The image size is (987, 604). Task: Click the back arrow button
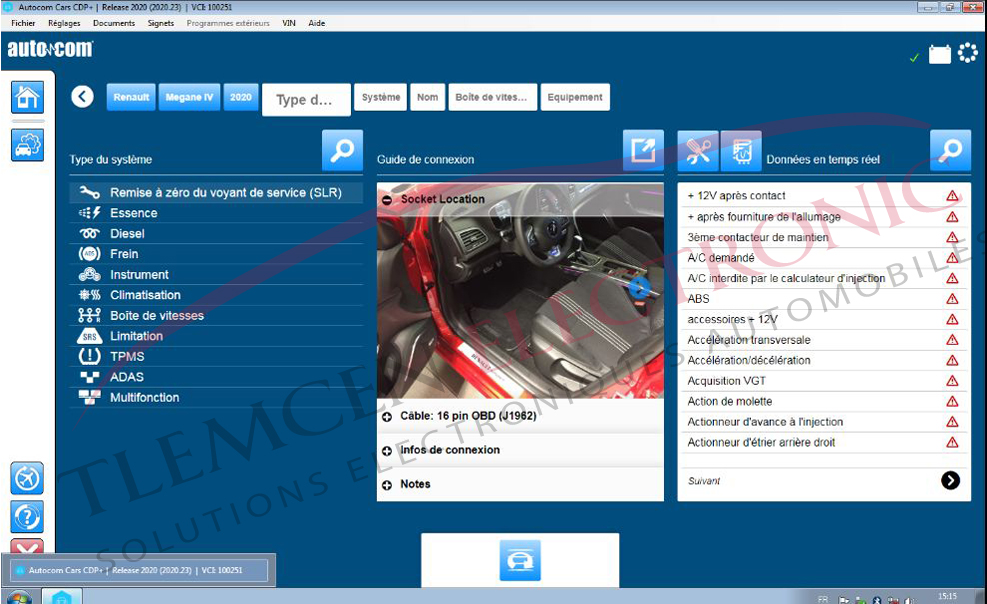pyautogui.click(x=82, y=97)
